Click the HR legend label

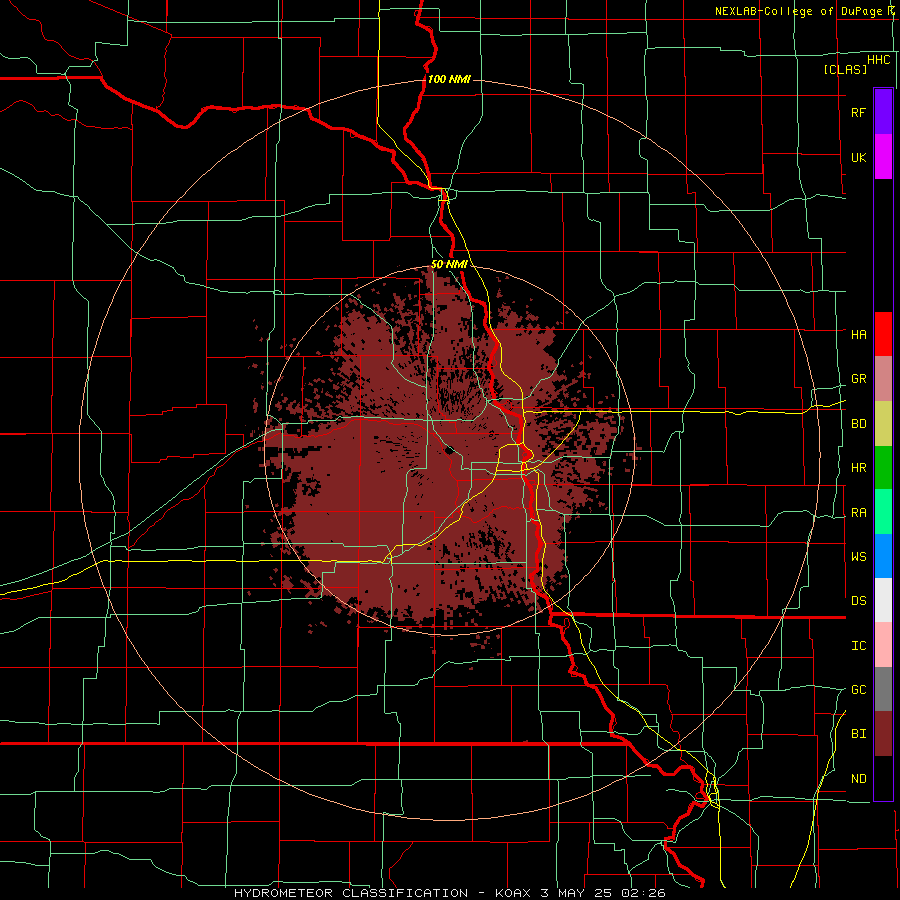(858, 468)
